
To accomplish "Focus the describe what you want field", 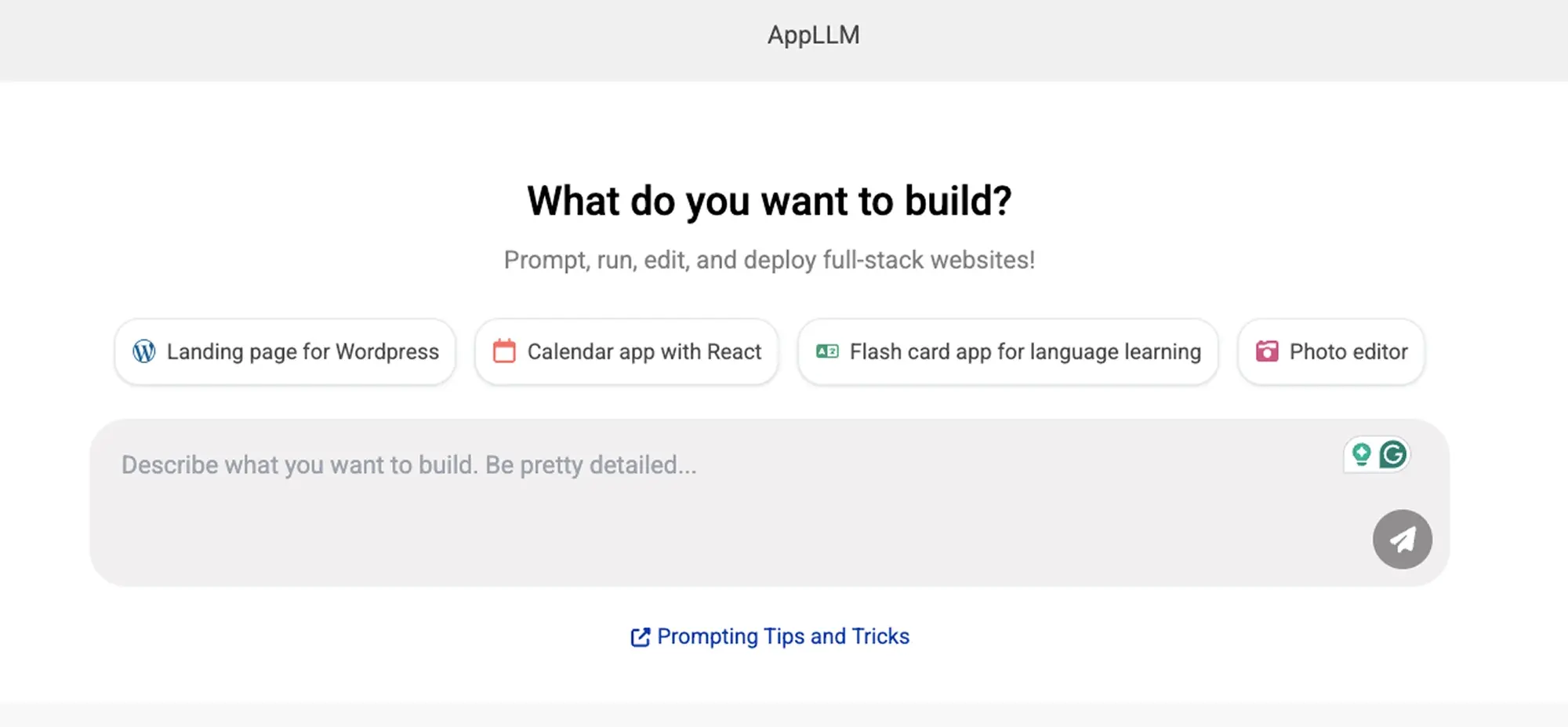I will [769, 503].
